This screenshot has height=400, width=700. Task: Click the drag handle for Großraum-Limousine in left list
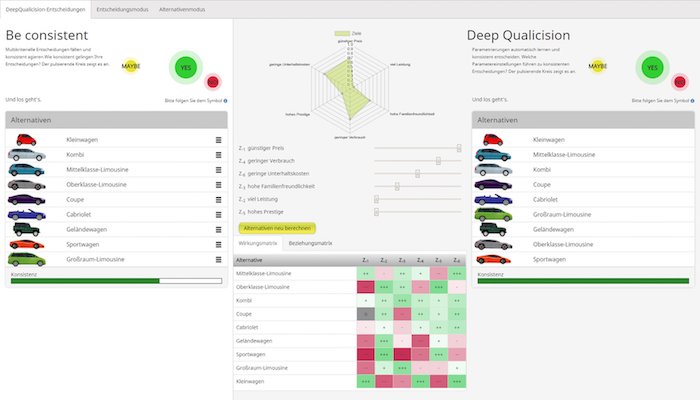tap(219, 259)
